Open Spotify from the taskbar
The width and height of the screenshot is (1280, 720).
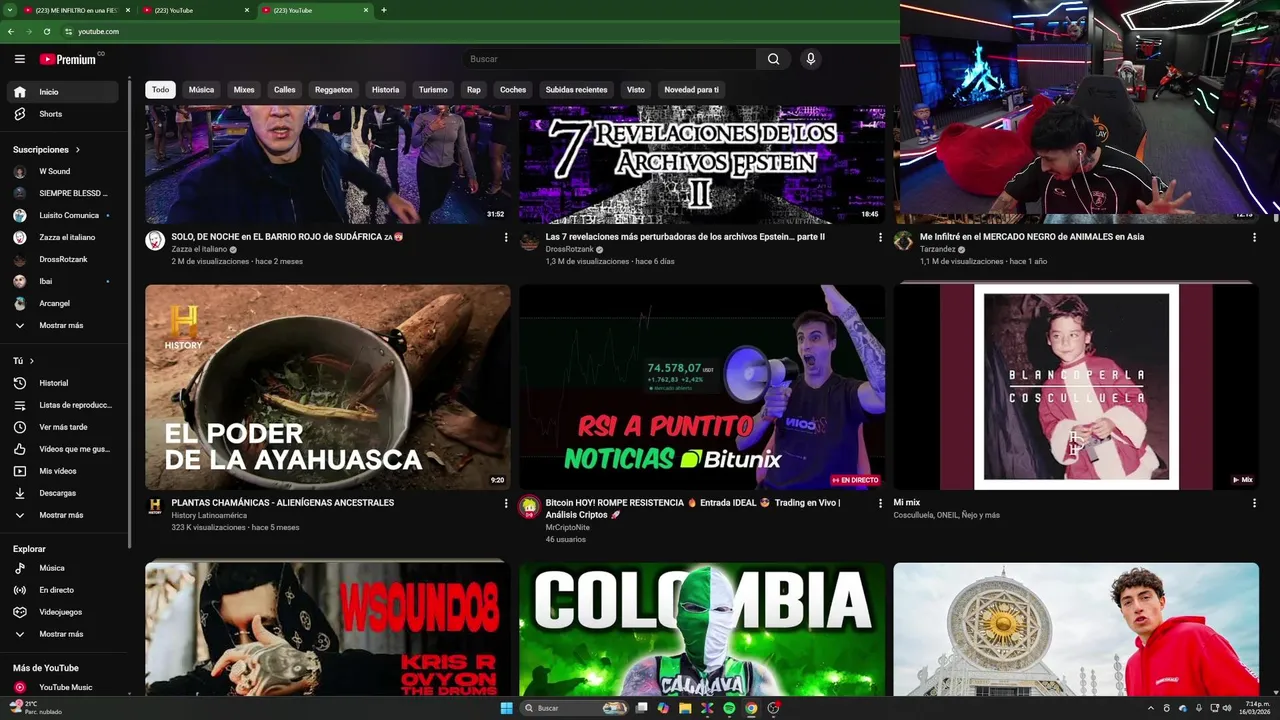coord(729,708)
